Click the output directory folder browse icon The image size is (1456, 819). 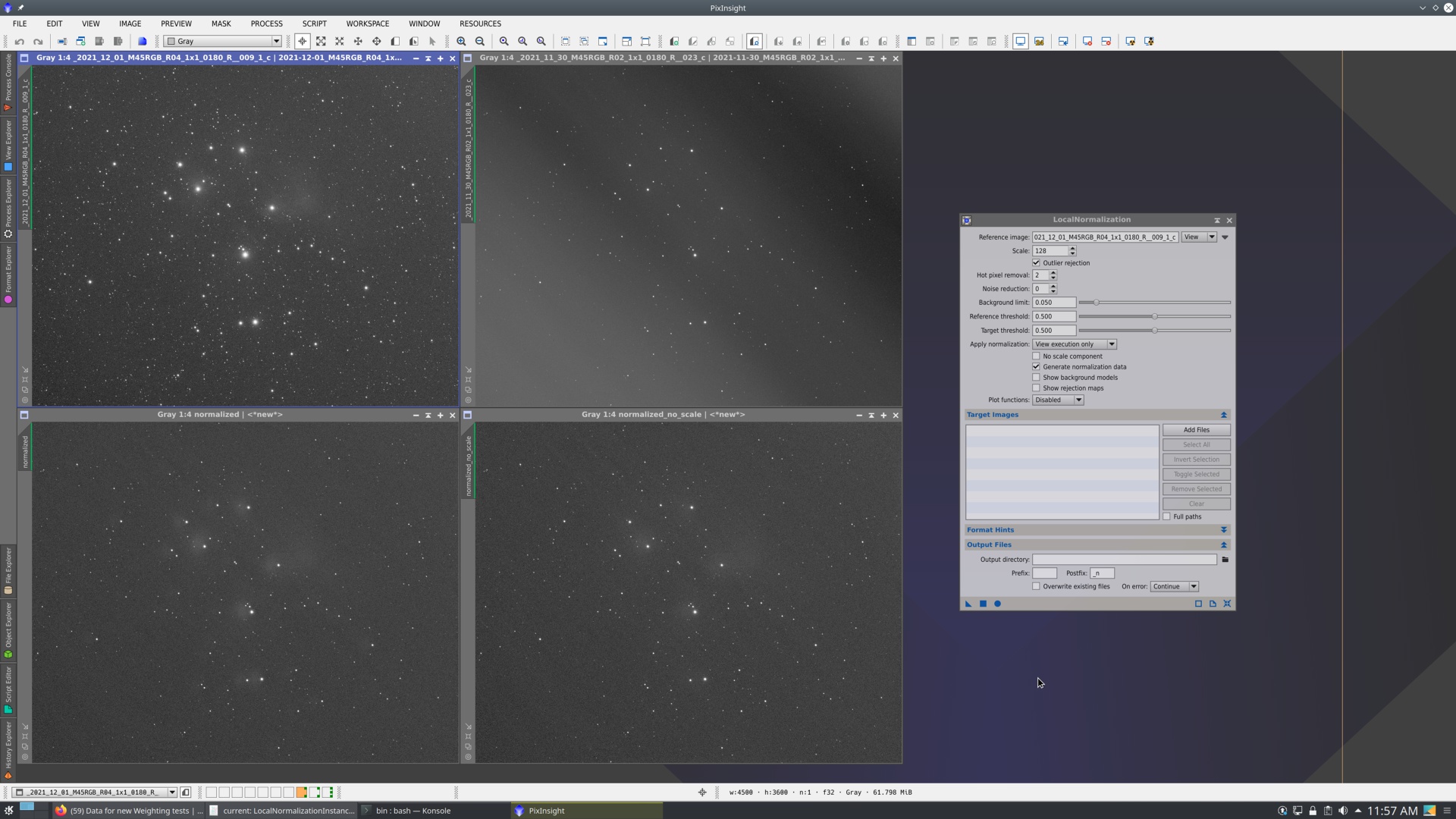click(x=1225, y=560)
